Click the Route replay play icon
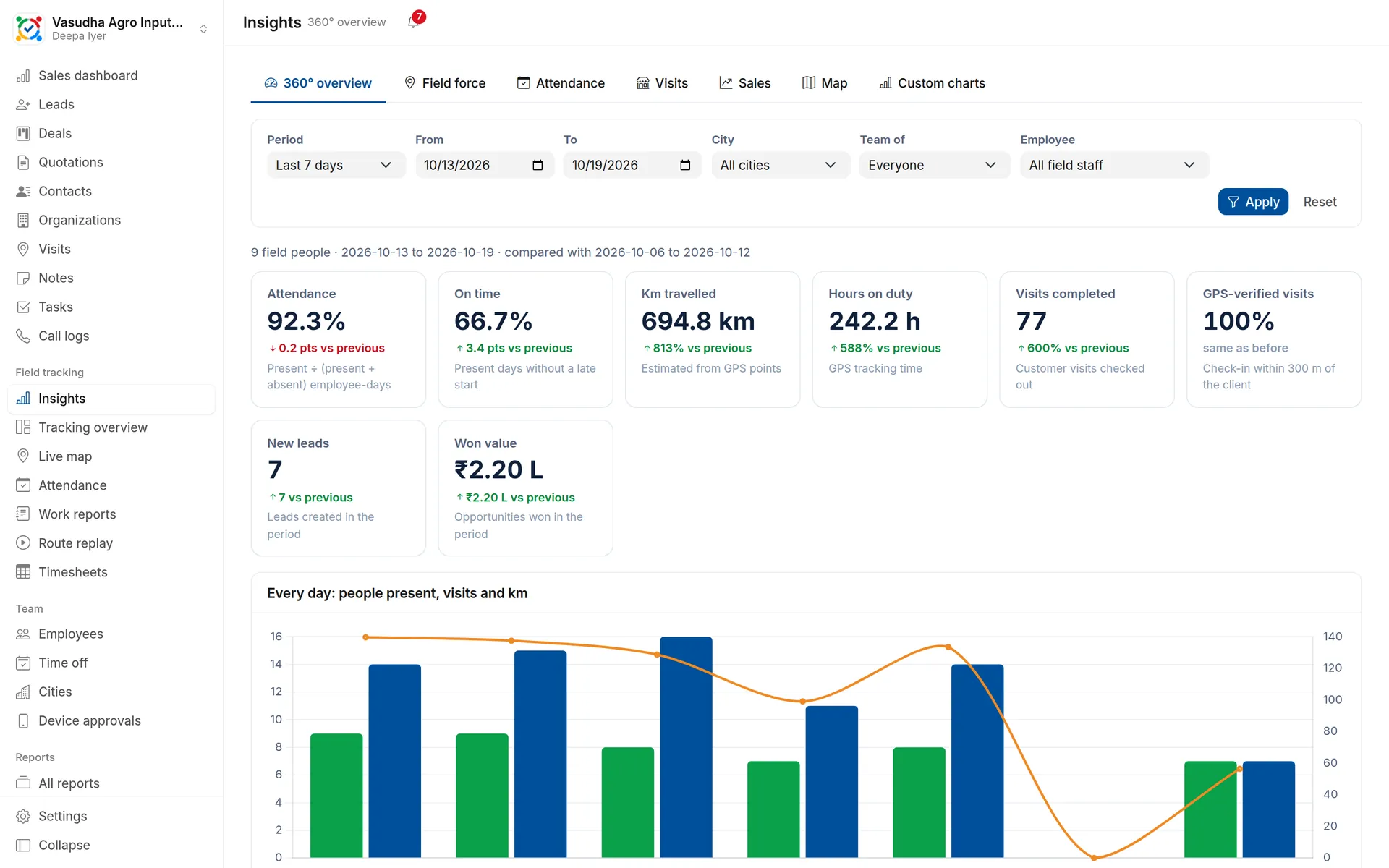Screen dimensions: 1389x868 [23, 543]
